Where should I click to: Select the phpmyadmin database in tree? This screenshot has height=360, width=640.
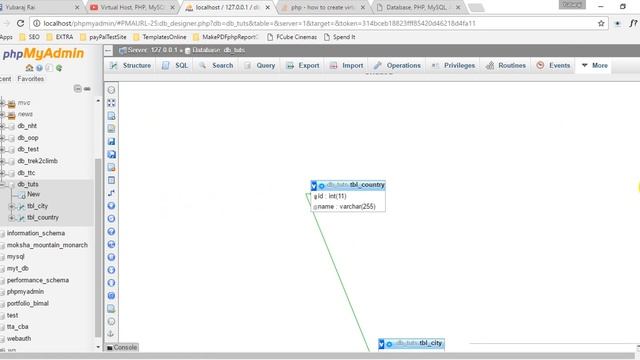[25, 292]
